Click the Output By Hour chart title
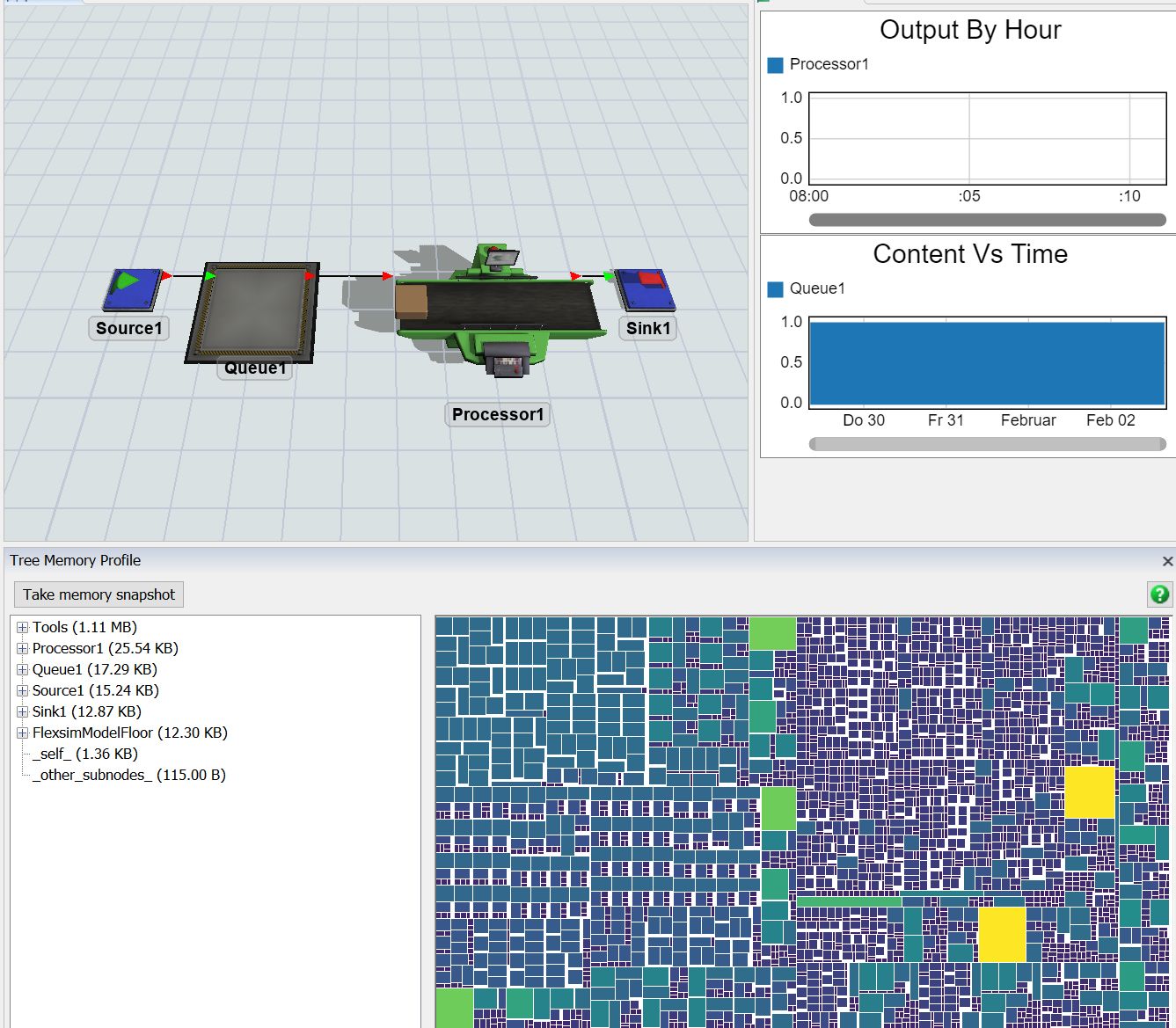This screenshot has width=1176, height=1028. coord(970,30)
